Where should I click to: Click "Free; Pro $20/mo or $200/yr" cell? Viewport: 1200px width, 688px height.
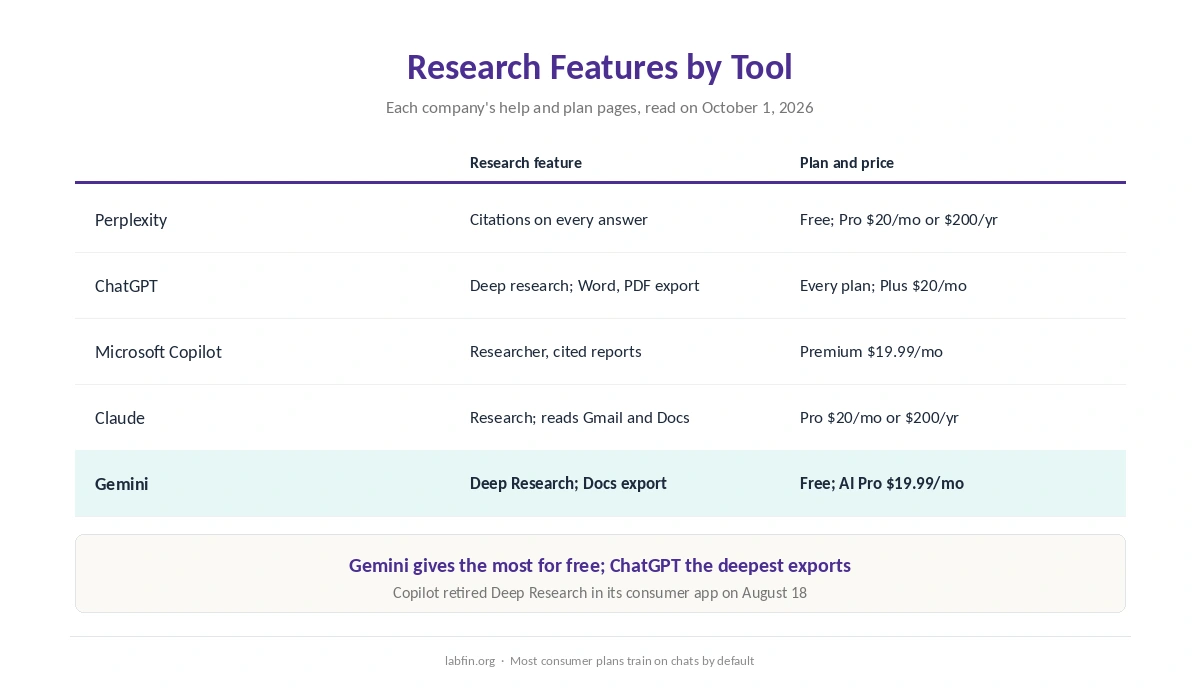[x=898, y=220]
